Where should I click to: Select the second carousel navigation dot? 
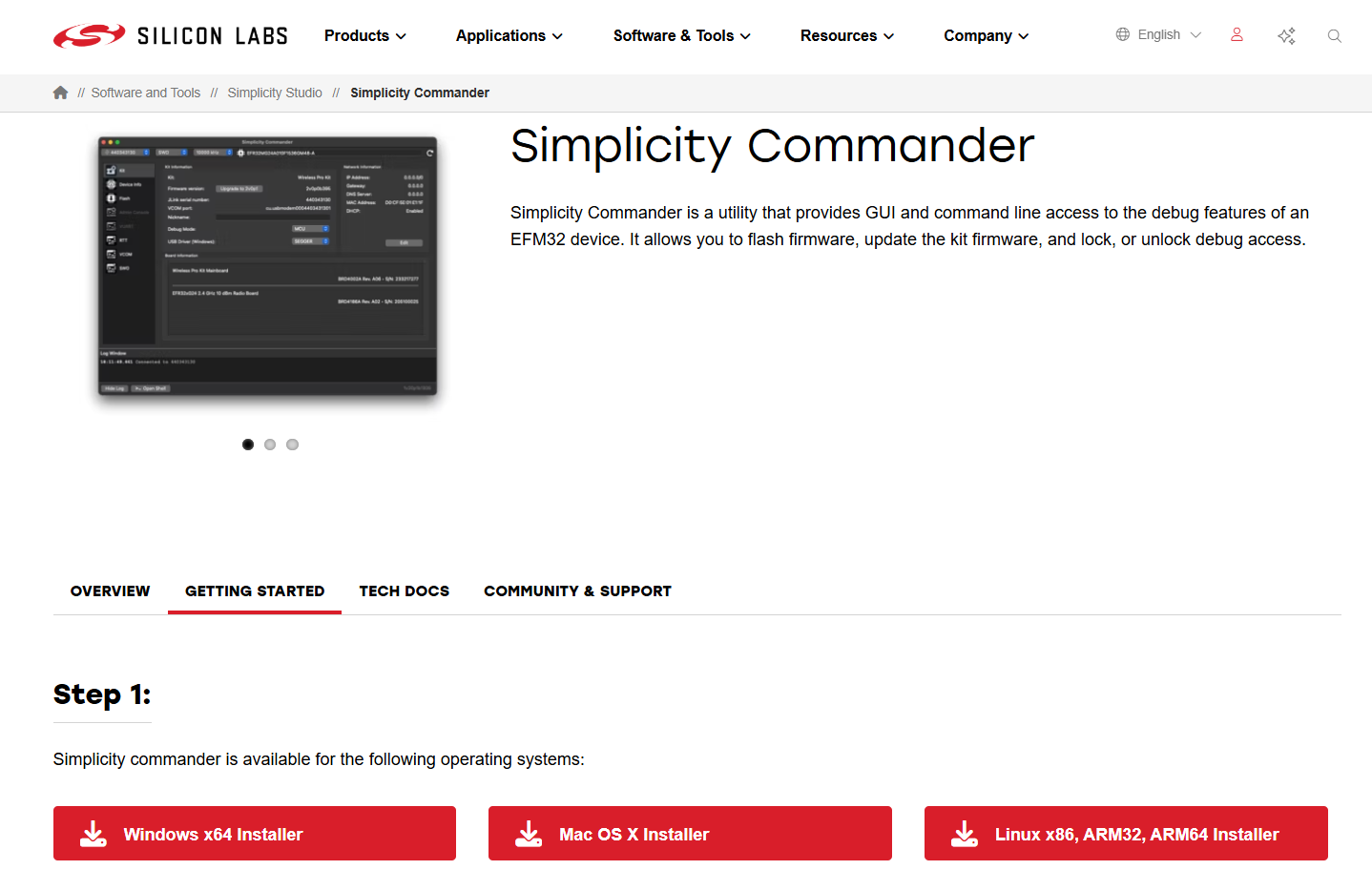click(270, 444)
